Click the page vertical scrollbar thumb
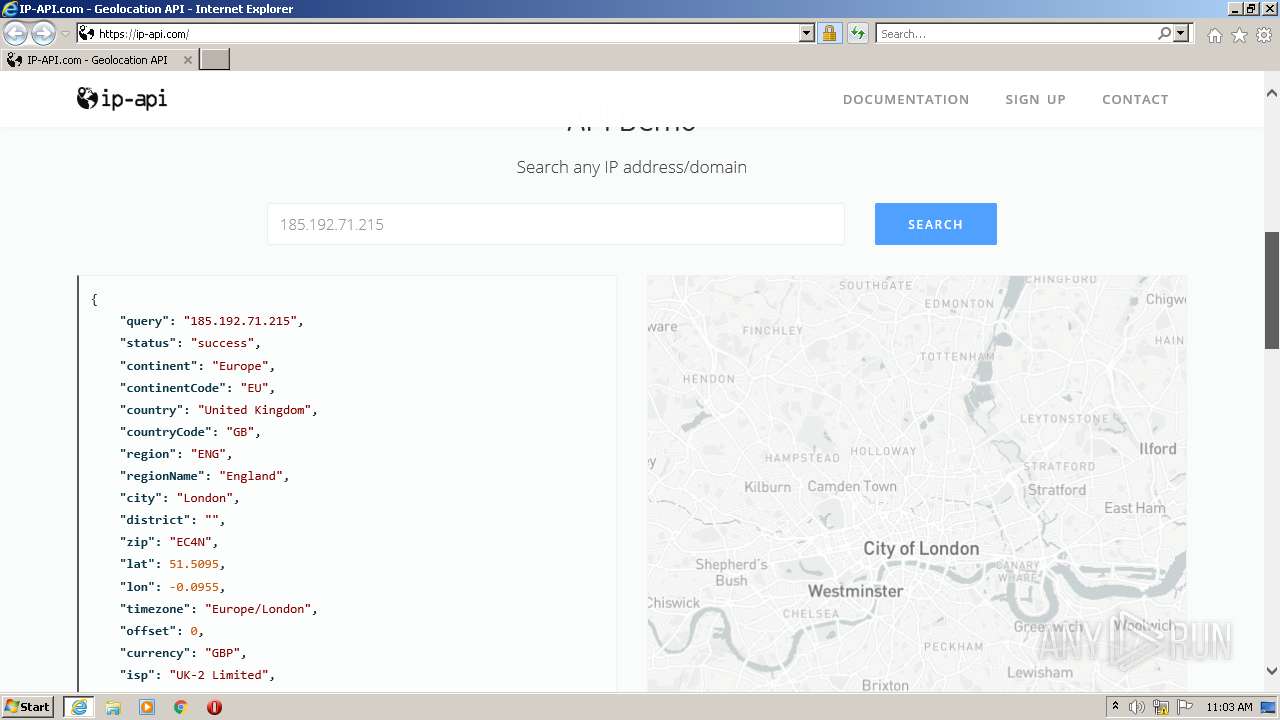This screenshot has width=1280, height=720. coord(1272,290)
